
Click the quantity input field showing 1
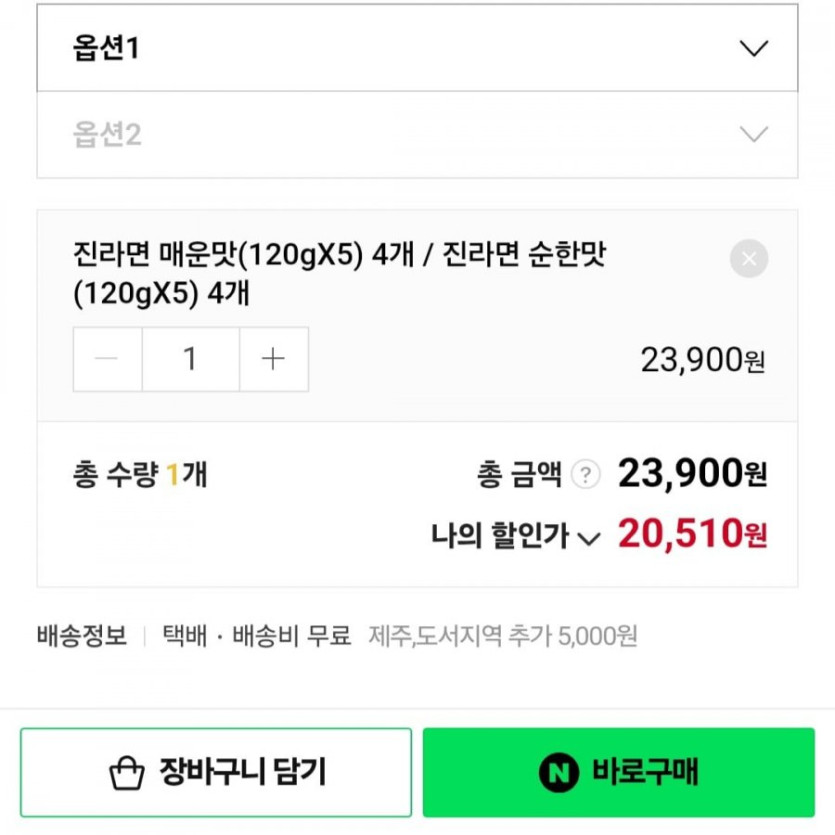(x=190, y=359)
